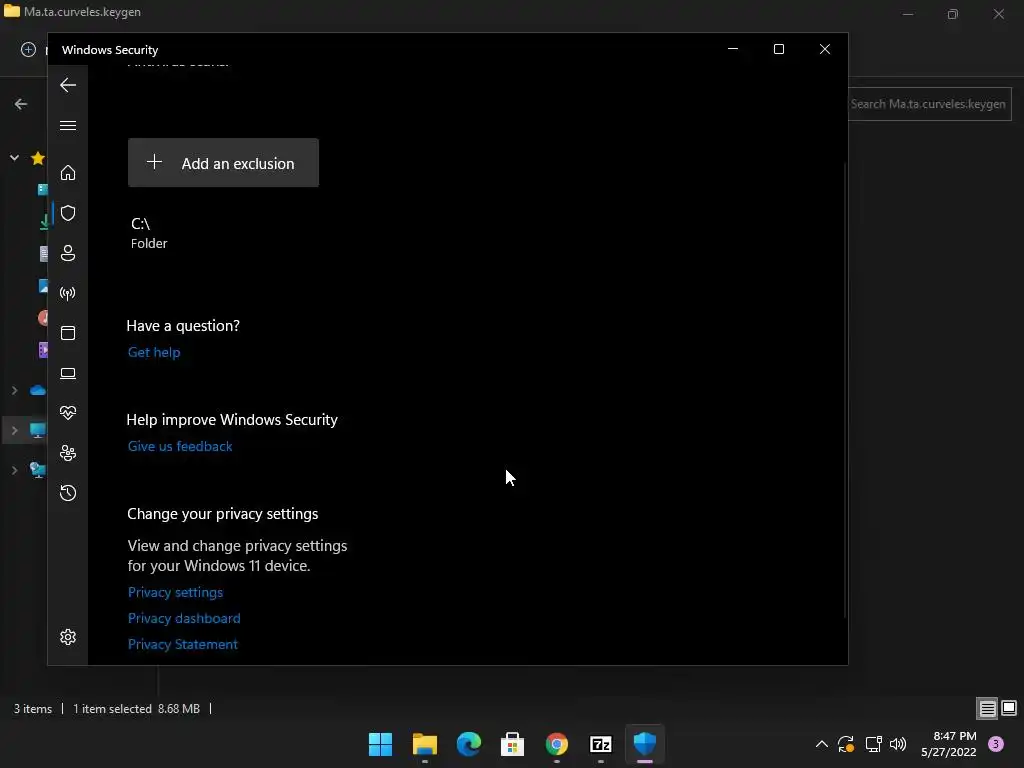Open Home in Windows Security sidebar
Image resolution: width=1024 pixels, height=768 pixels.
68,172
